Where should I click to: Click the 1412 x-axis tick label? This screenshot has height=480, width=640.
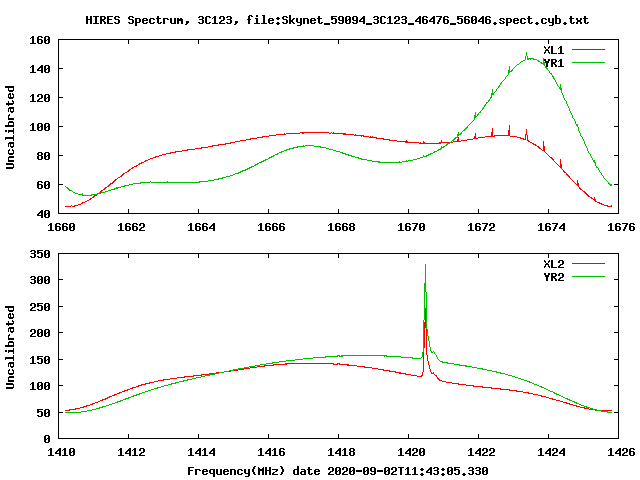click(x=131, y=452)
